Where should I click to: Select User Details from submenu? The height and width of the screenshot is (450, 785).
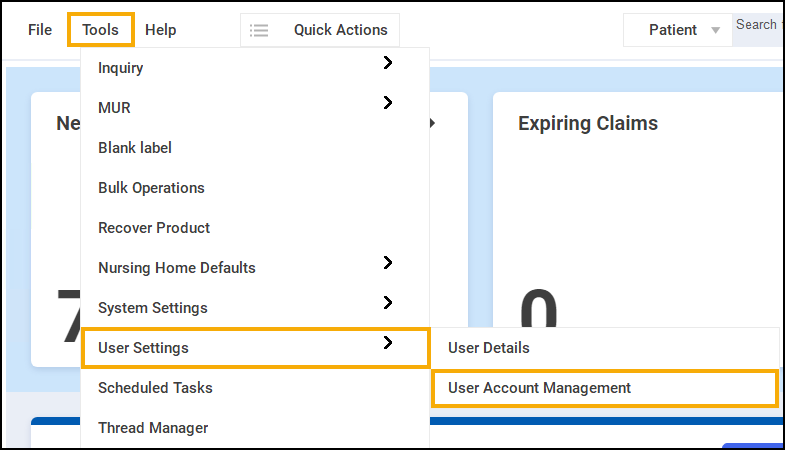click(489, 348)
